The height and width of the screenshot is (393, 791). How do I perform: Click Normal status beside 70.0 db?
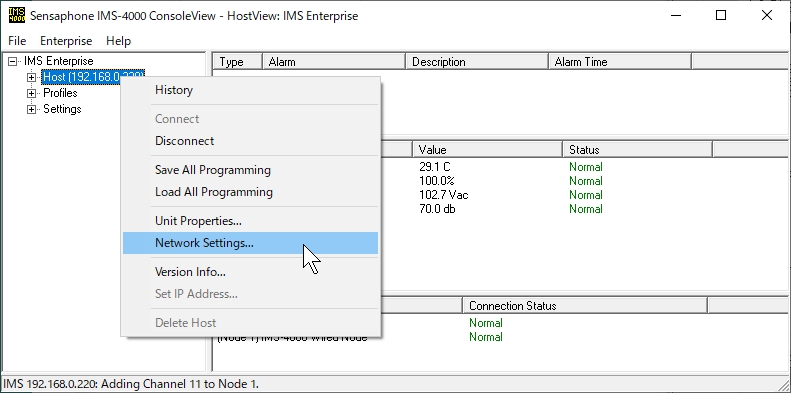pos(586,209)
